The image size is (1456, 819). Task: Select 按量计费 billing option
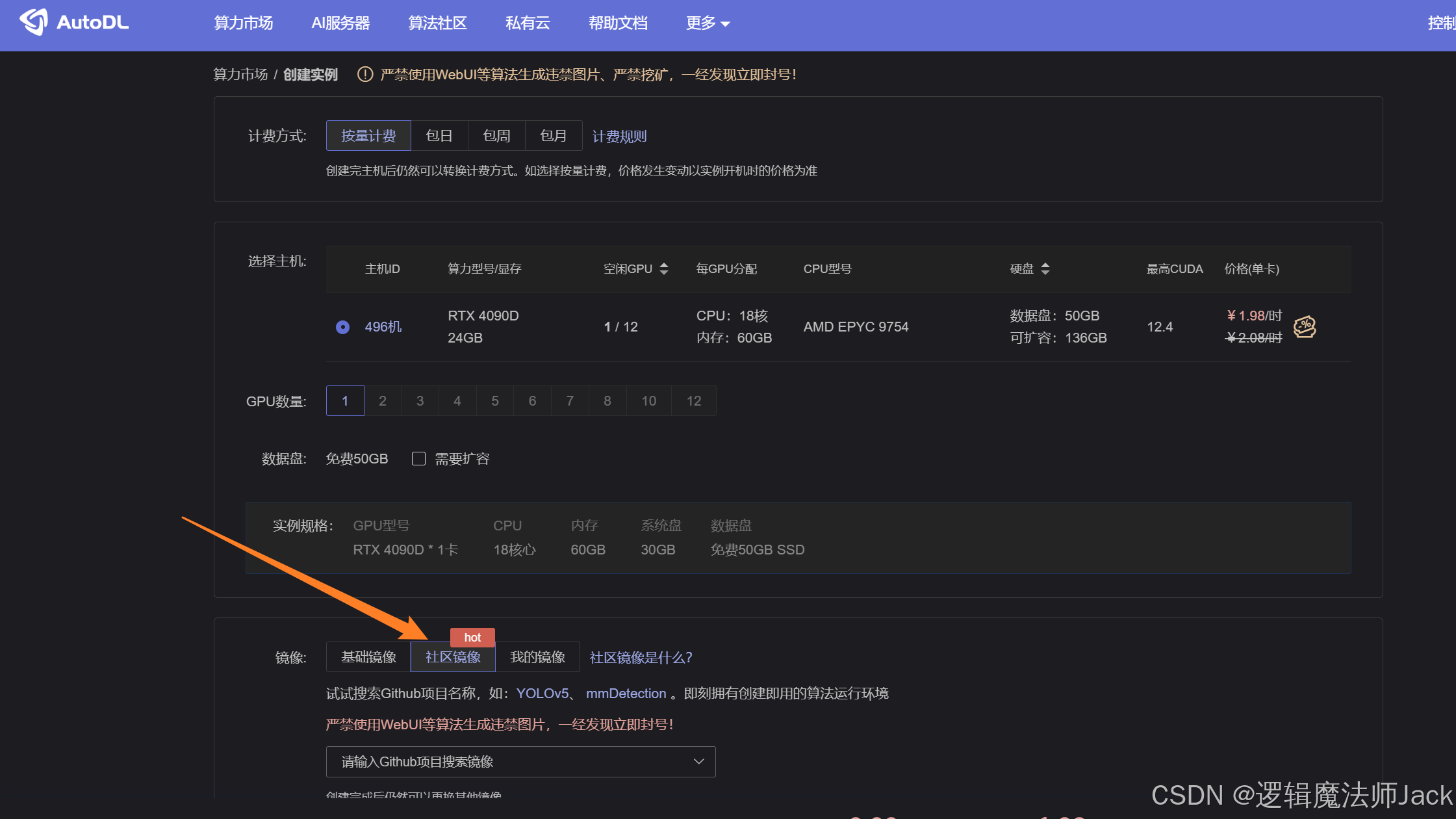tap(368, 136)
